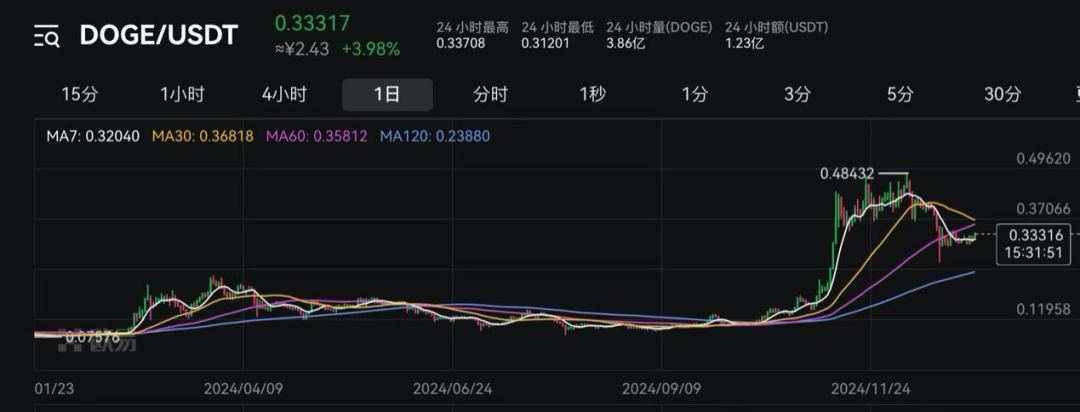The image size is (1080, 412).
Task: Click the MA30: 0.36818 indicator label
Action: [202, 136]
